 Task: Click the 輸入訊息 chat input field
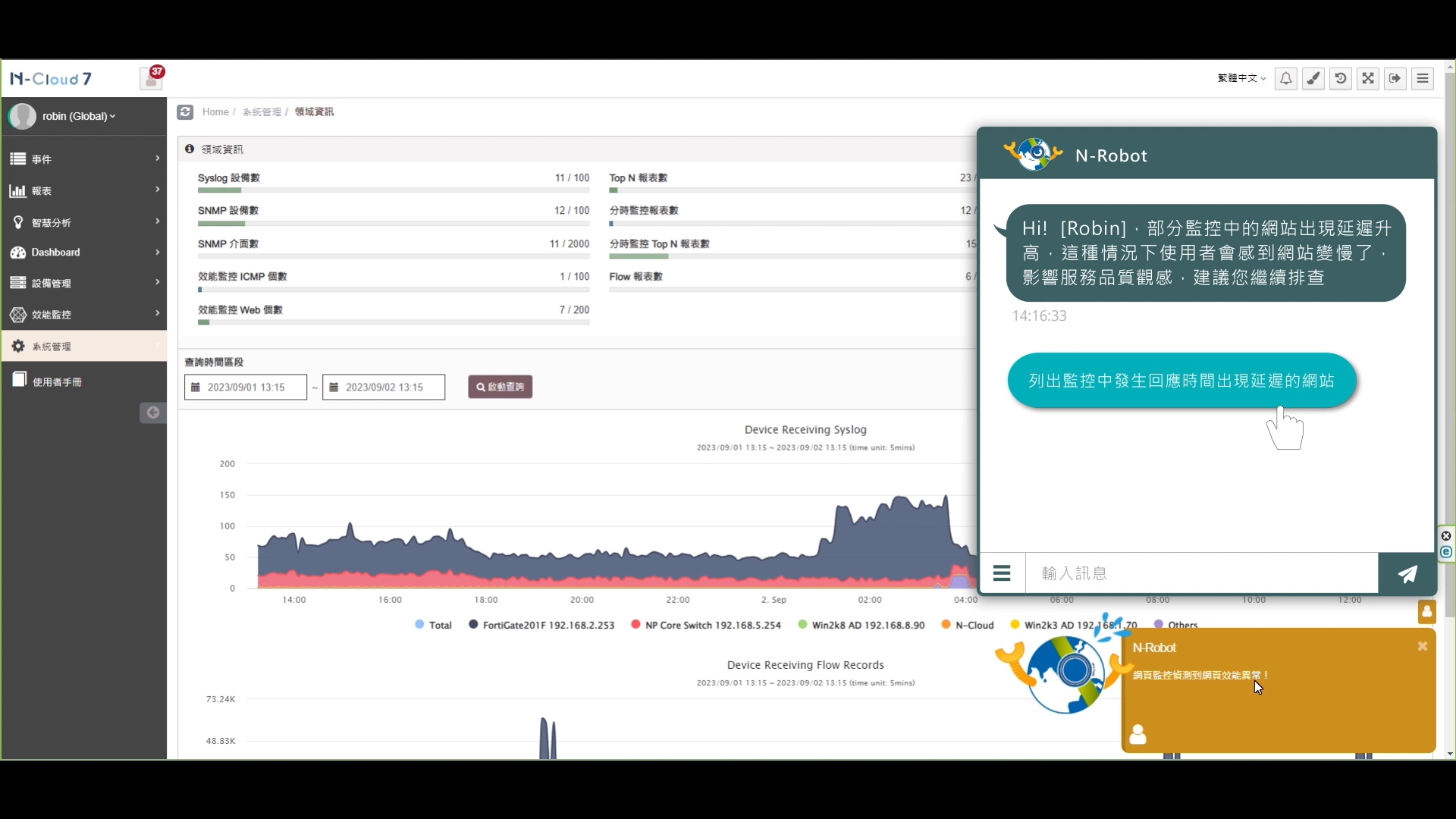[x=1200, y=574]
